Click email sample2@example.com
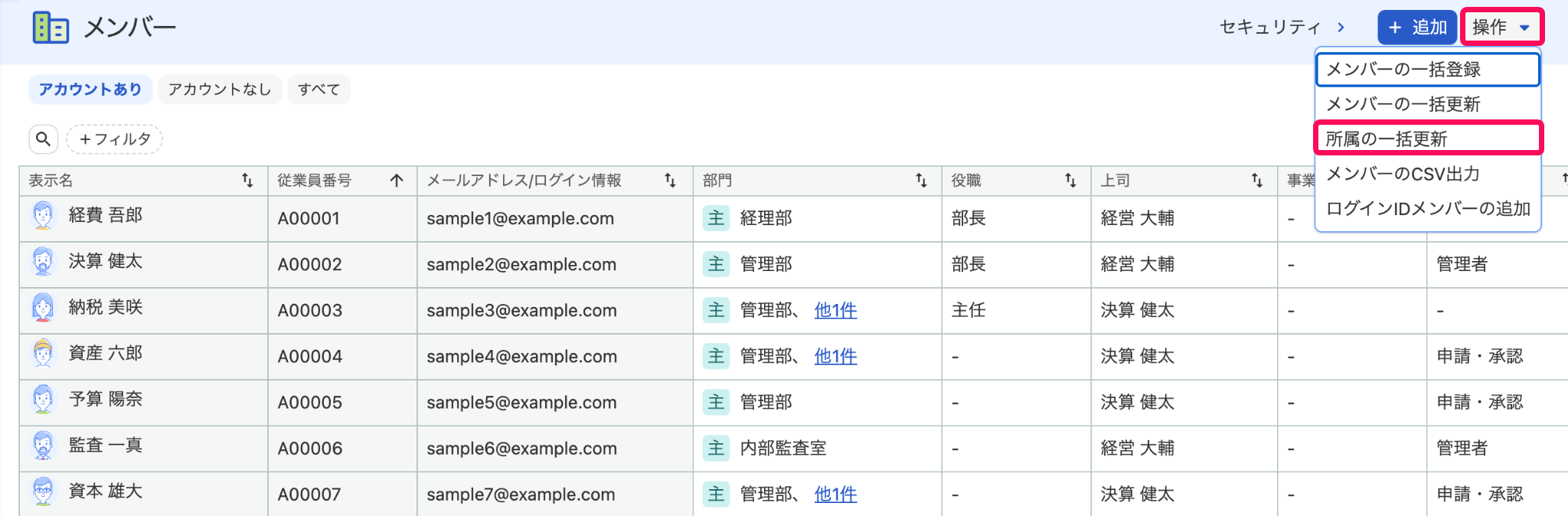Screen dimensions: 1568x516 click(521, 264)
